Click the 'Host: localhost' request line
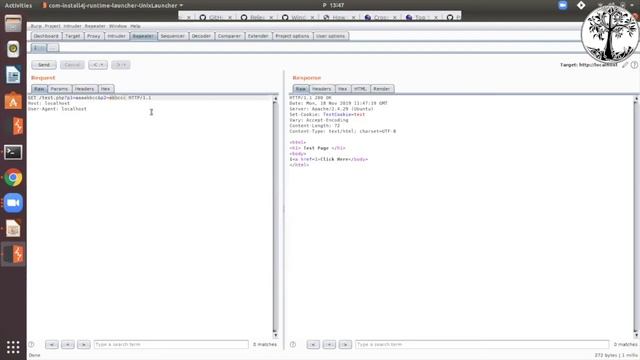640x360 pixels. click(49, 103)
